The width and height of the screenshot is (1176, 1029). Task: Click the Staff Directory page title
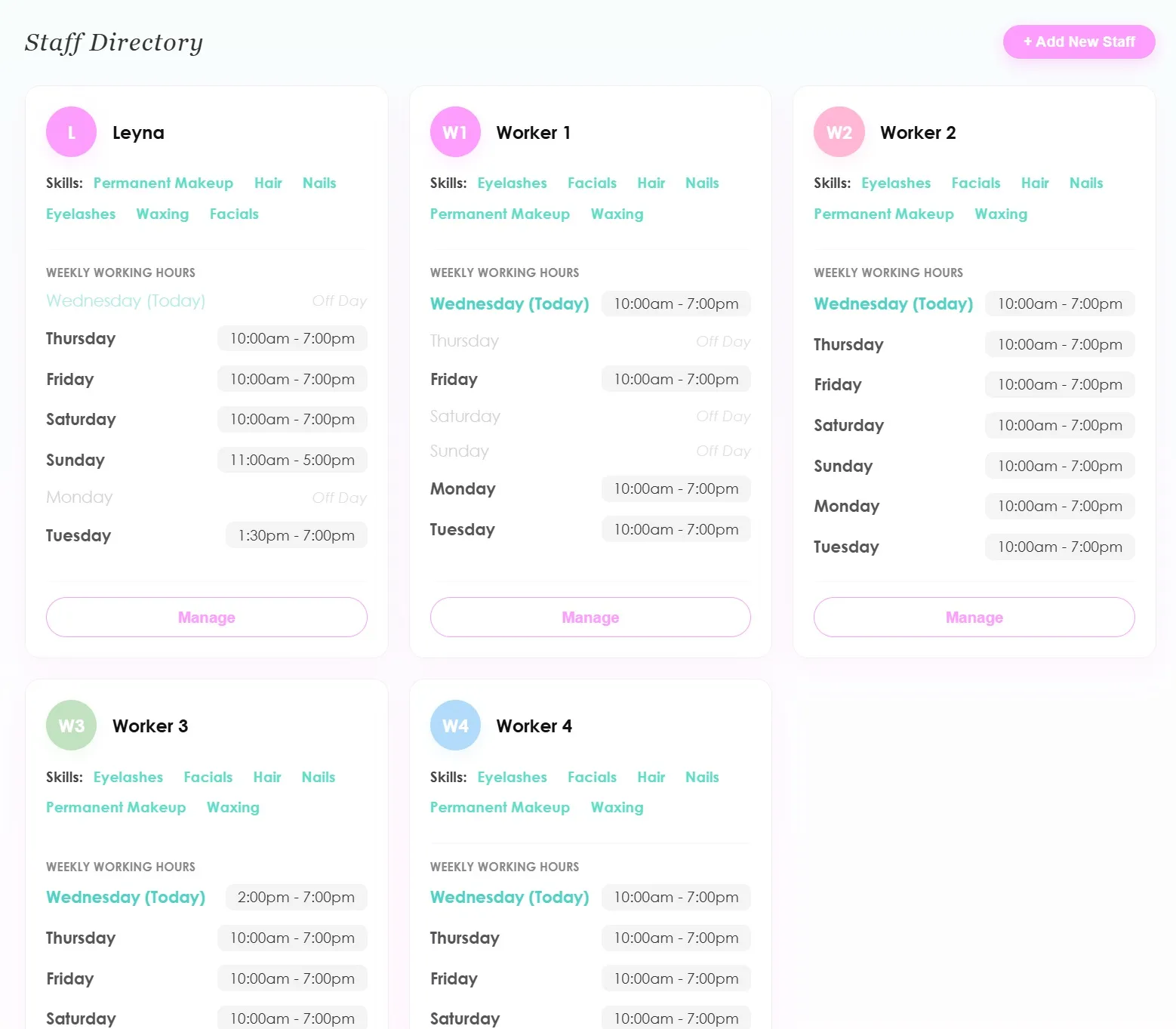pos(114,42)
